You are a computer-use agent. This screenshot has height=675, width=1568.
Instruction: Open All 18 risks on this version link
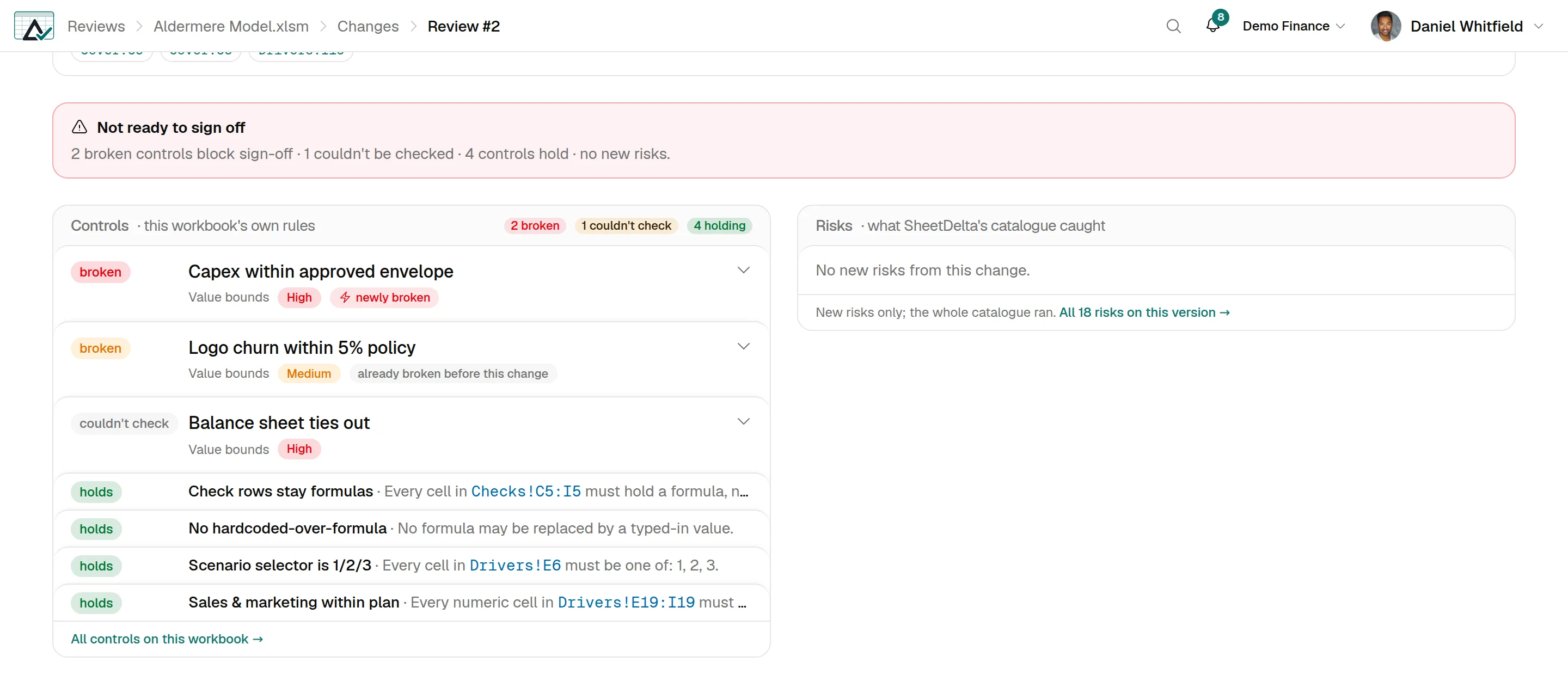[1144, 312]
